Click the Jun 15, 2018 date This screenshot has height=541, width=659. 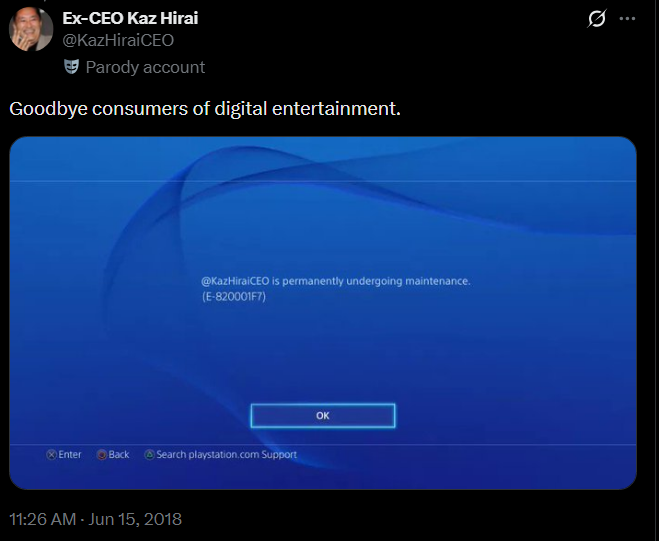click(x=135, y=519)
